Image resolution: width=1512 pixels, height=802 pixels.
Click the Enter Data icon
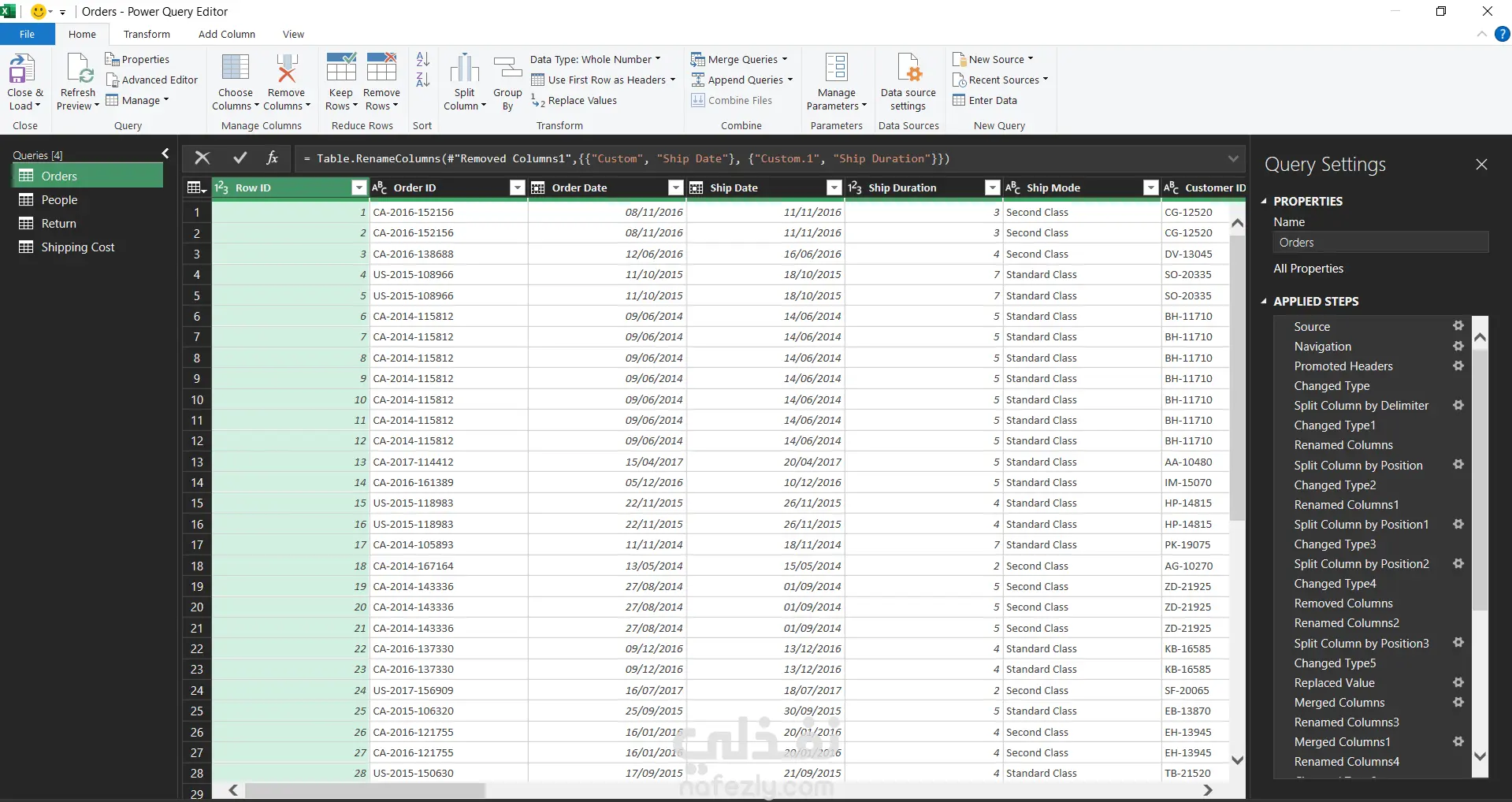[x=959, y=100]
